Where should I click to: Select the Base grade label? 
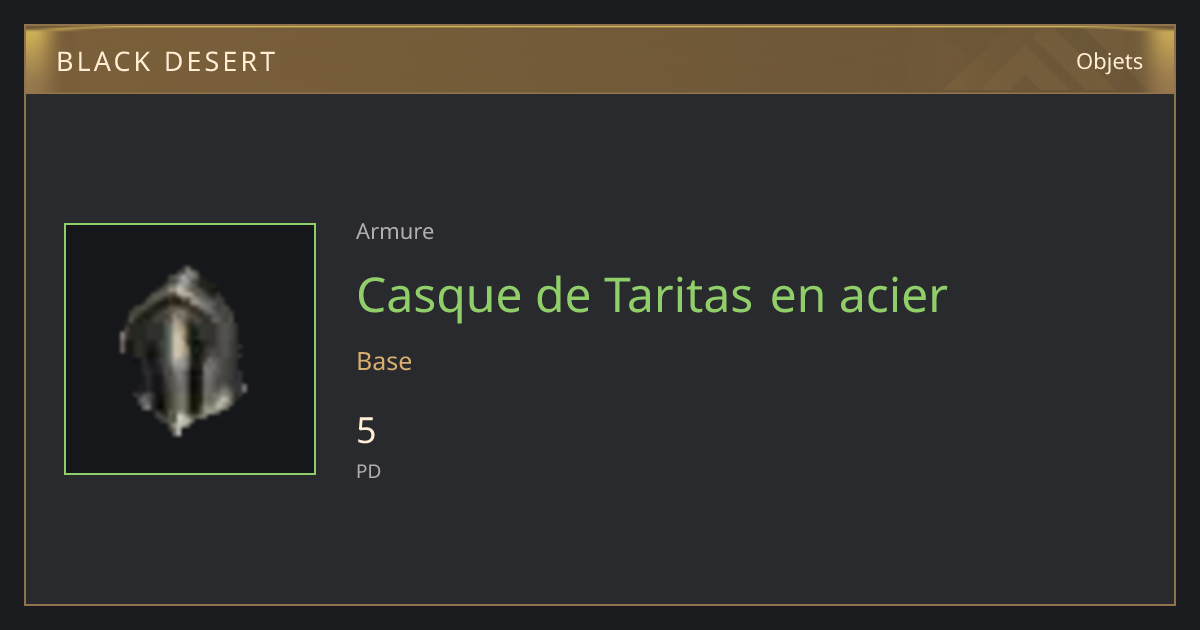click(x=384, y=361)
